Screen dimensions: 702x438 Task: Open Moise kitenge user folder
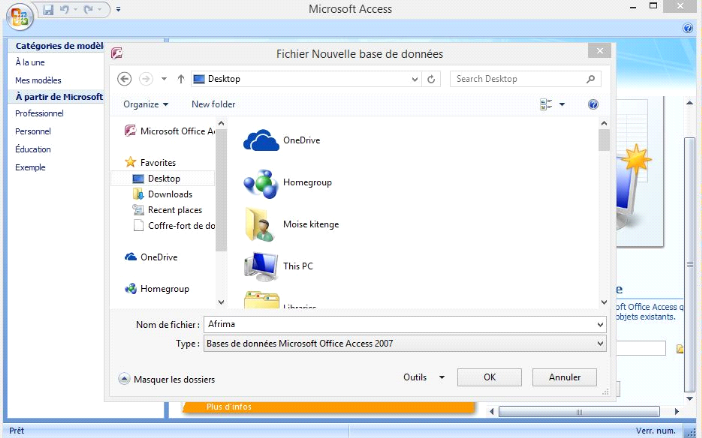coord(310,224)
